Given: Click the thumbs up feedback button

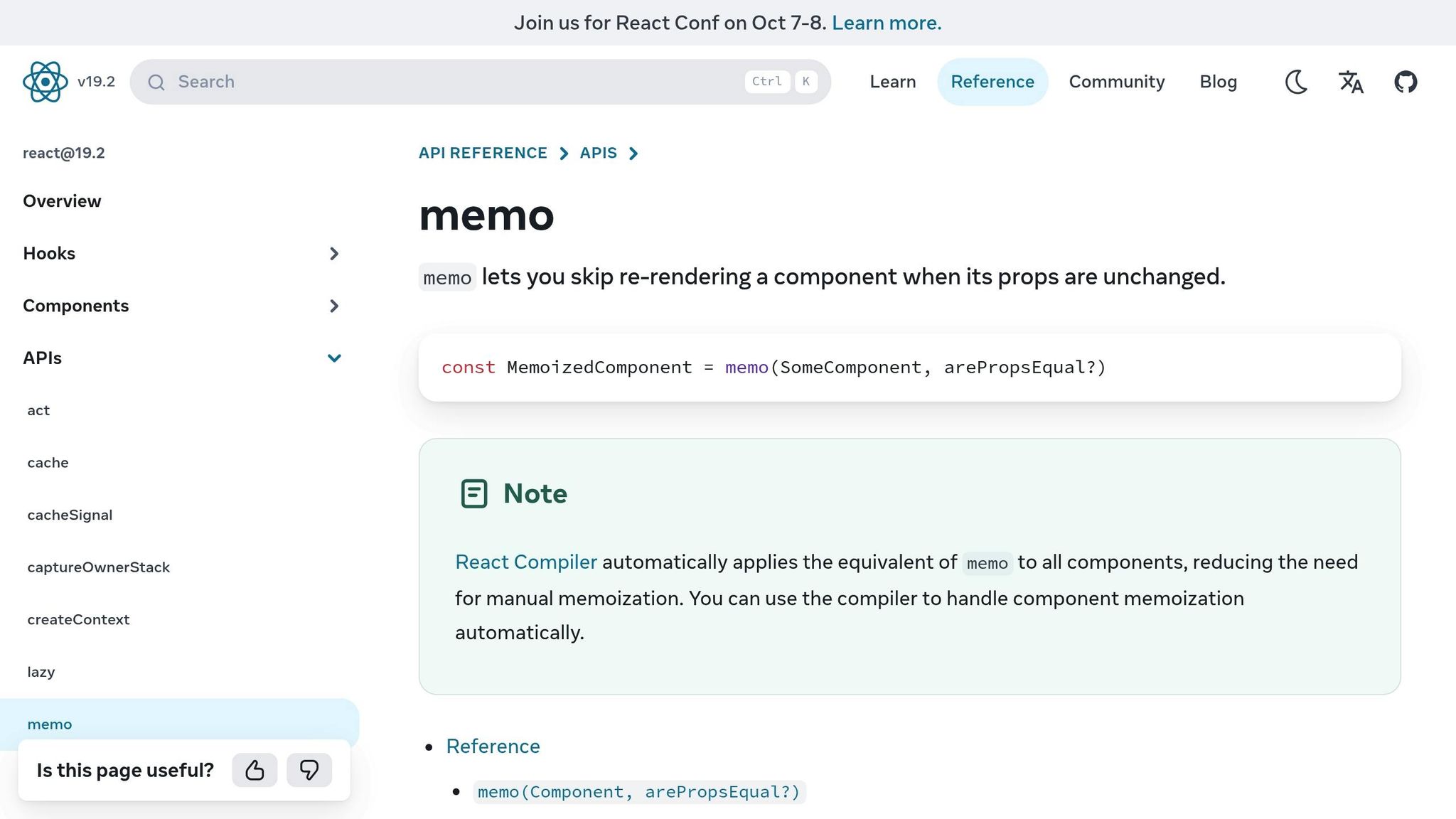Looking at the screenshot, I should (255, 770).
